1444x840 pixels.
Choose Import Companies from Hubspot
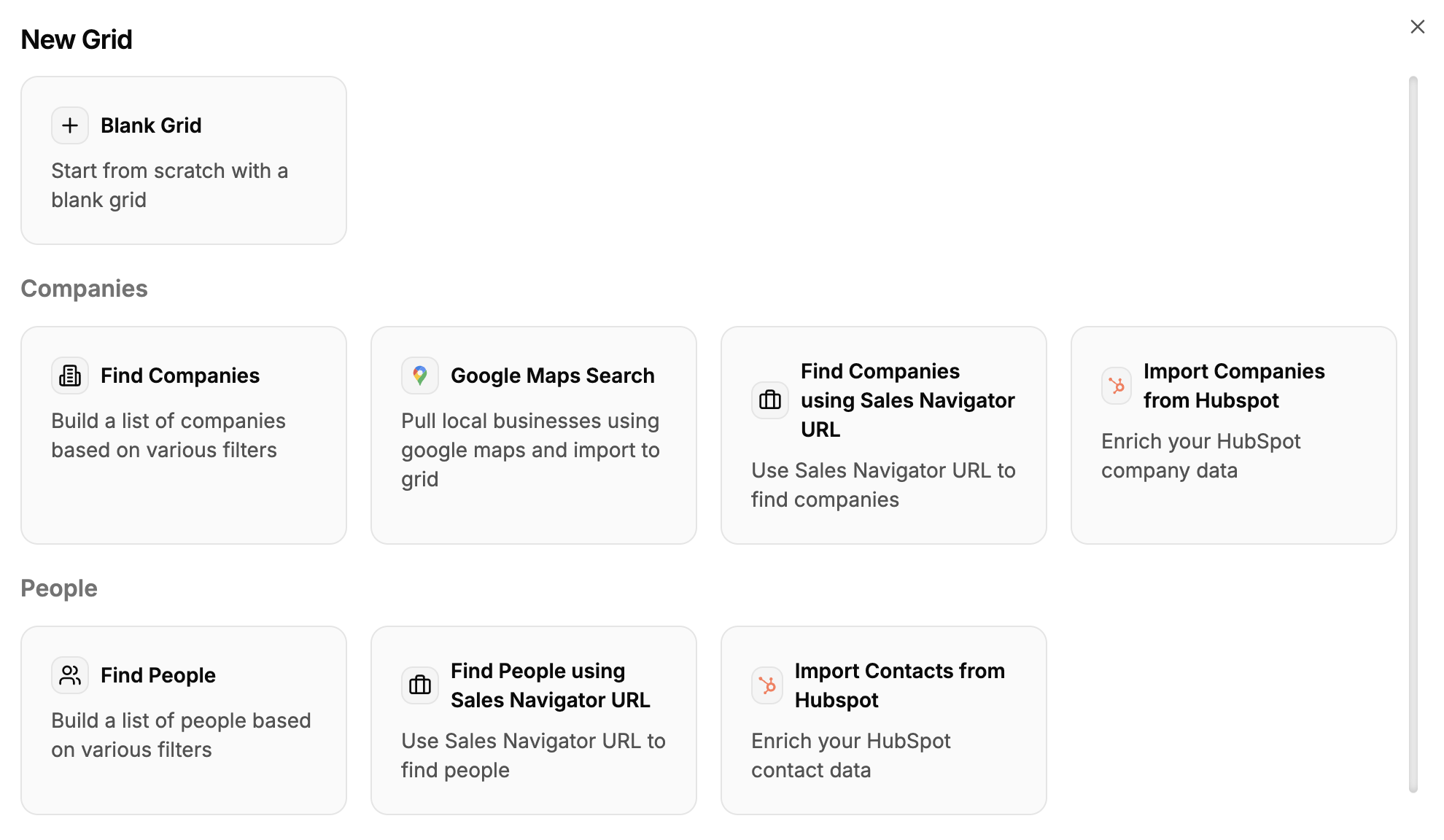point(1234,435)
